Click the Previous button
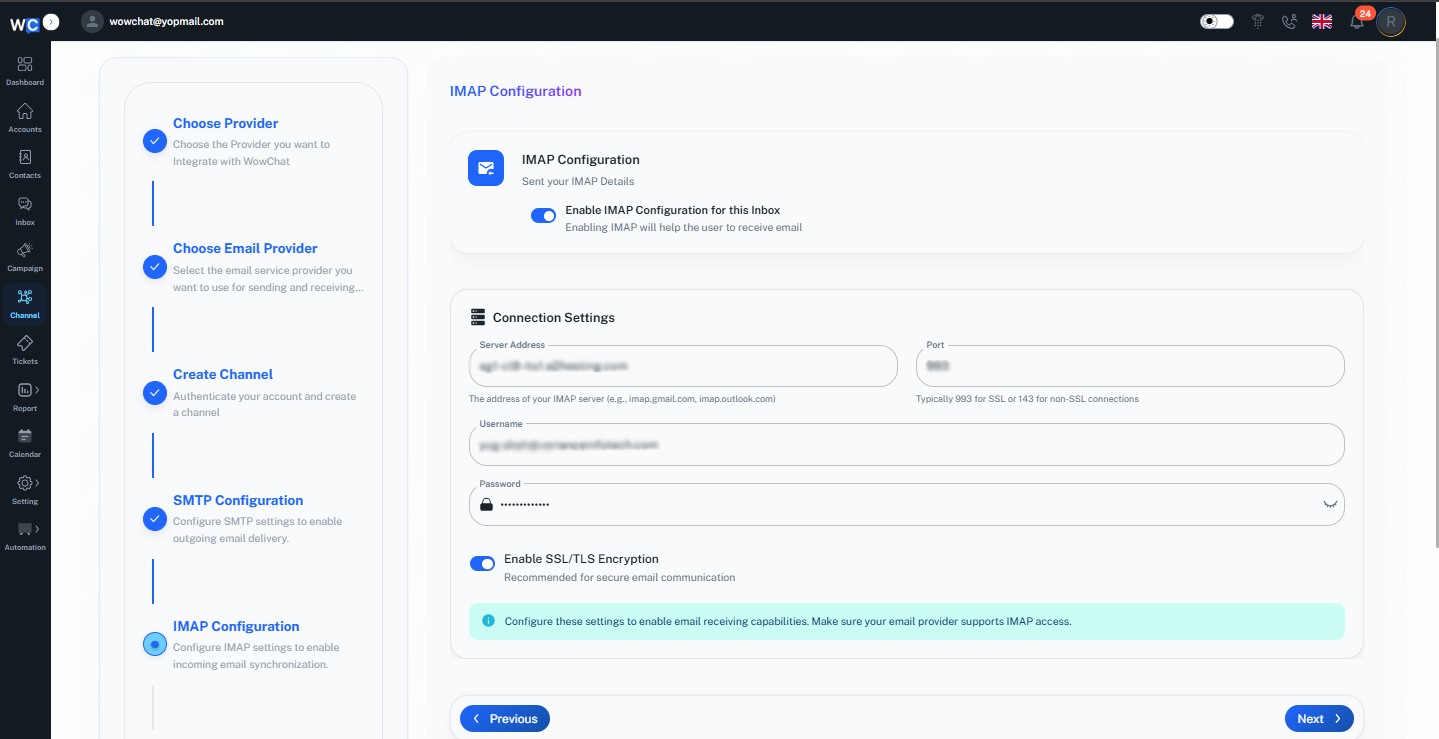Screen dimensions: 1439x739 [505, 719]
